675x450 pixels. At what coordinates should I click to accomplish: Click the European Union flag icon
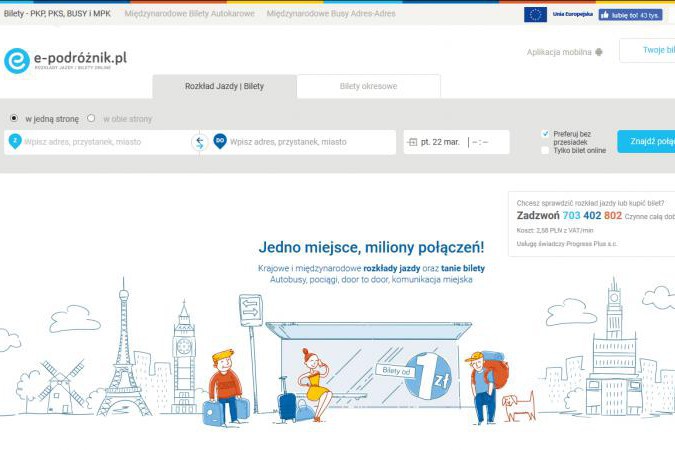coord(535,14)
